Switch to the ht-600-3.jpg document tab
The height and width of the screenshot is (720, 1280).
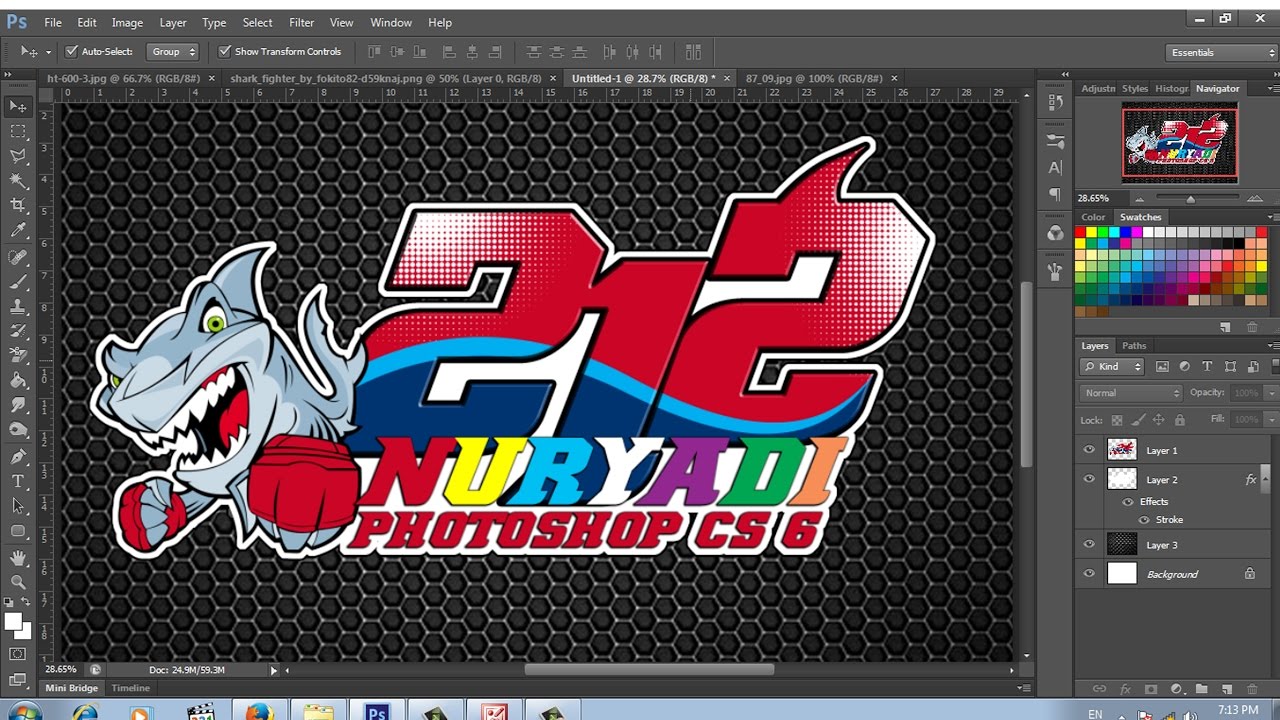coord(124,78)
